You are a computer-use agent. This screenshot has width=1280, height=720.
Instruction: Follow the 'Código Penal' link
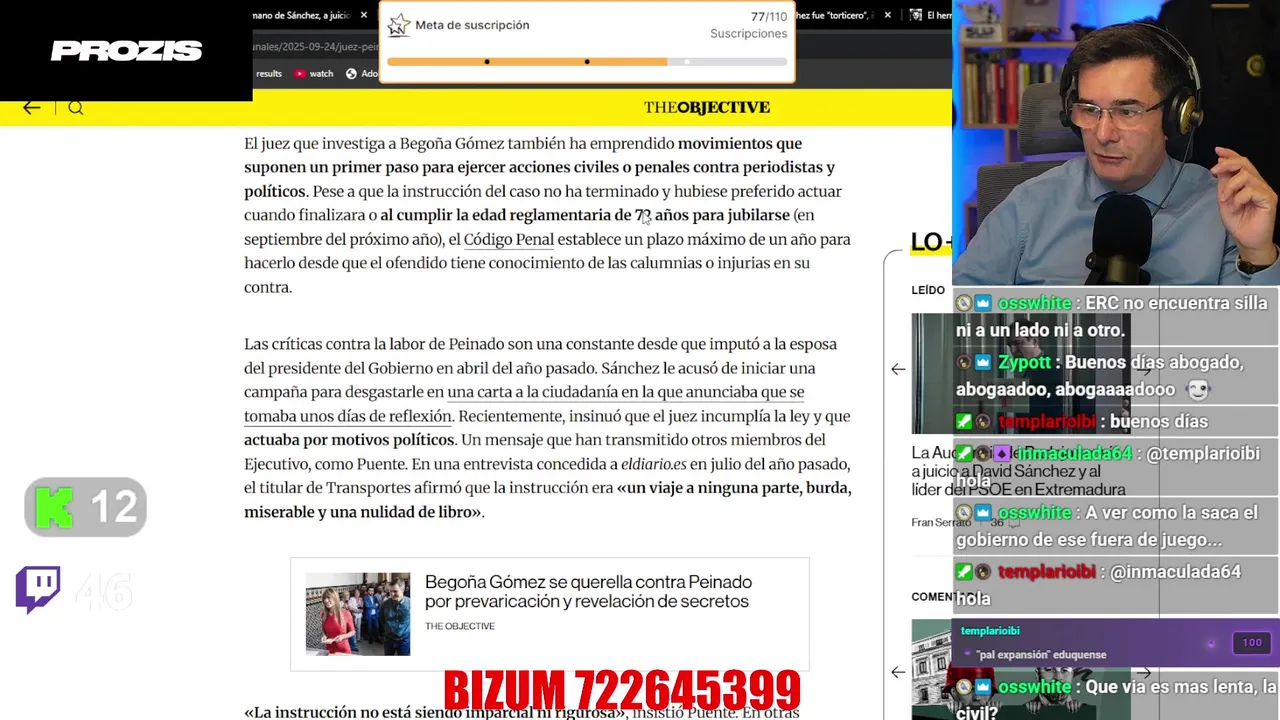click(508, 240)
